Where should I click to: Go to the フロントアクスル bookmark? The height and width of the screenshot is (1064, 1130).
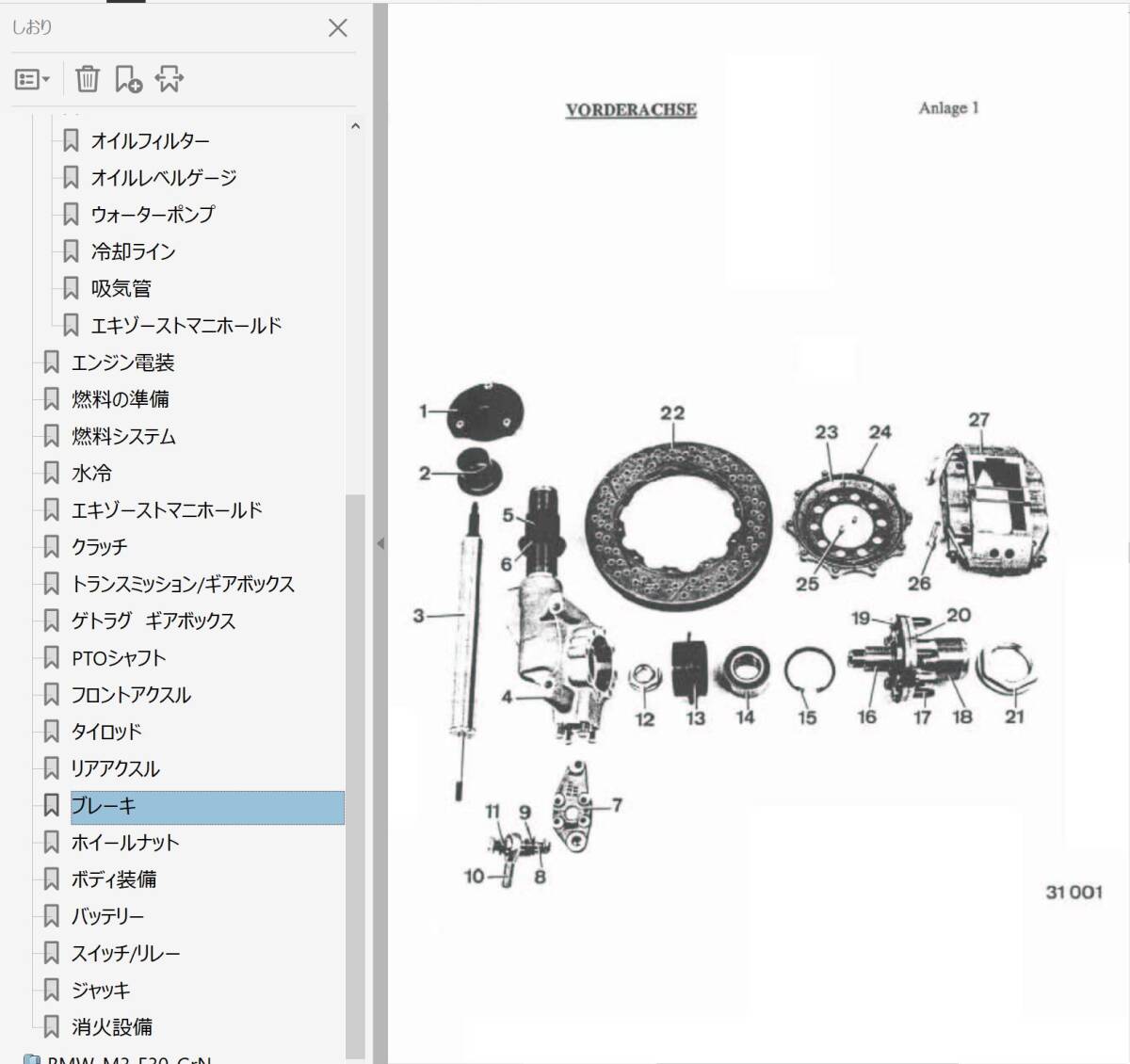pyautogui.click(x=131, y=695)
